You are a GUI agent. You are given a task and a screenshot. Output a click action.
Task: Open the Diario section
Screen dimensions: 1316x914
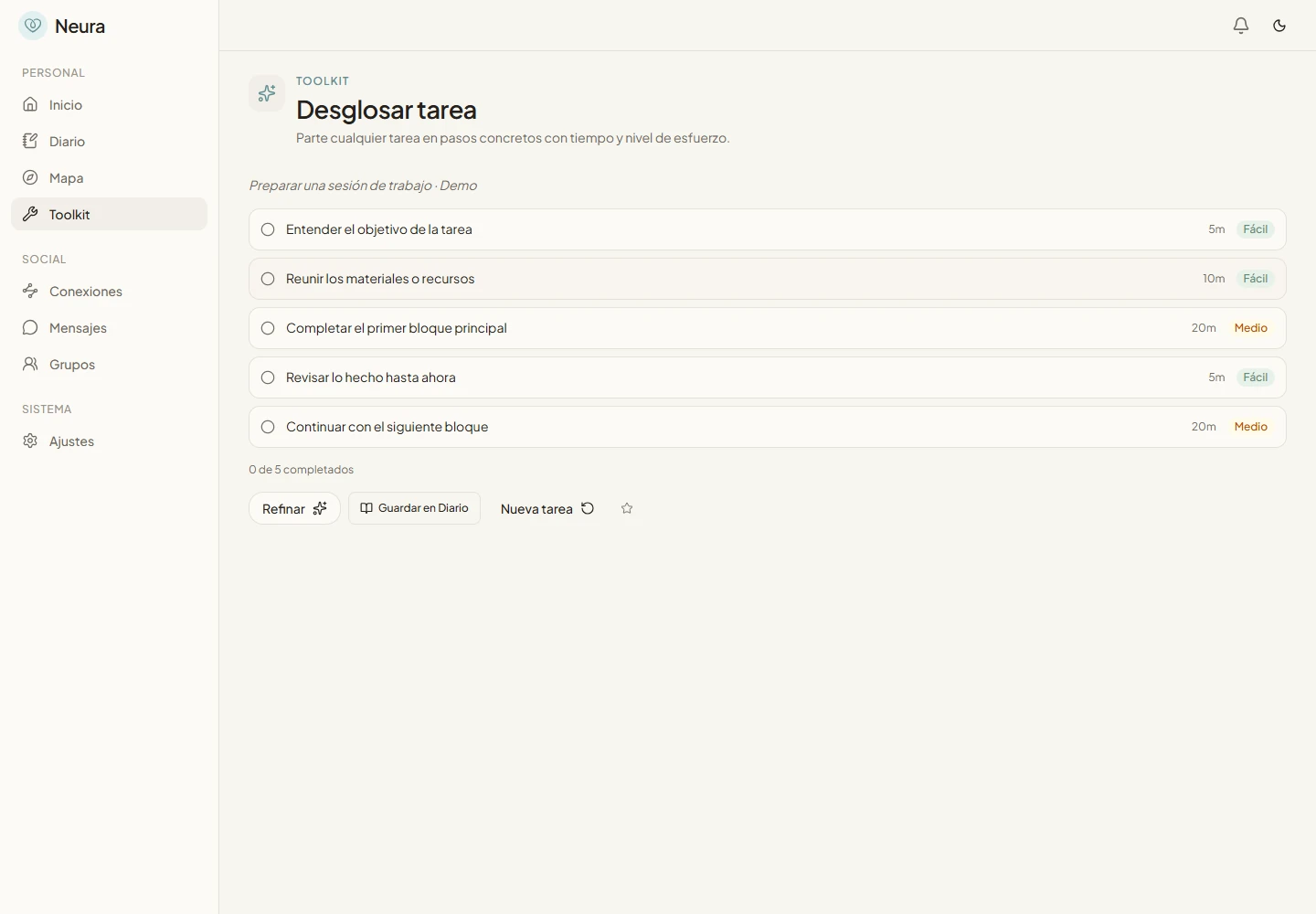110,141
